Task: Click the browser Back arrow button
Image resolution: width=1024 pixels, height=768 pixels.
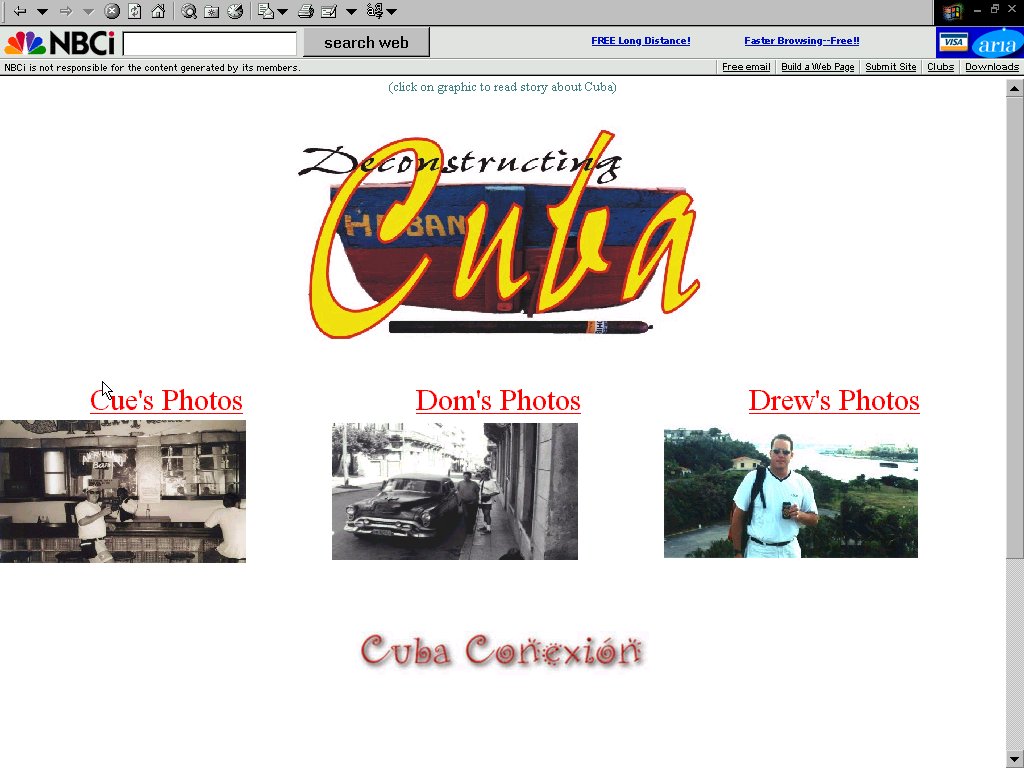Action: pyautogui.click(x=20, y=12)
